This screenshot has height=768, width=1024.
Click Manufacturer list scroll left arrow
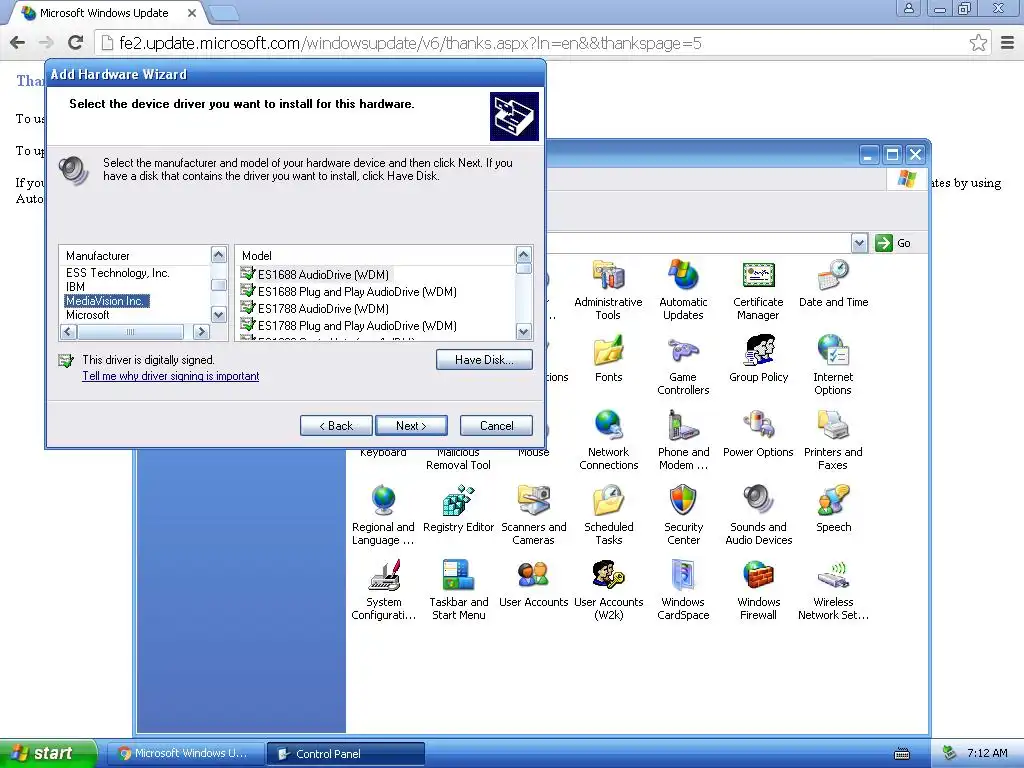click(69, 332)
